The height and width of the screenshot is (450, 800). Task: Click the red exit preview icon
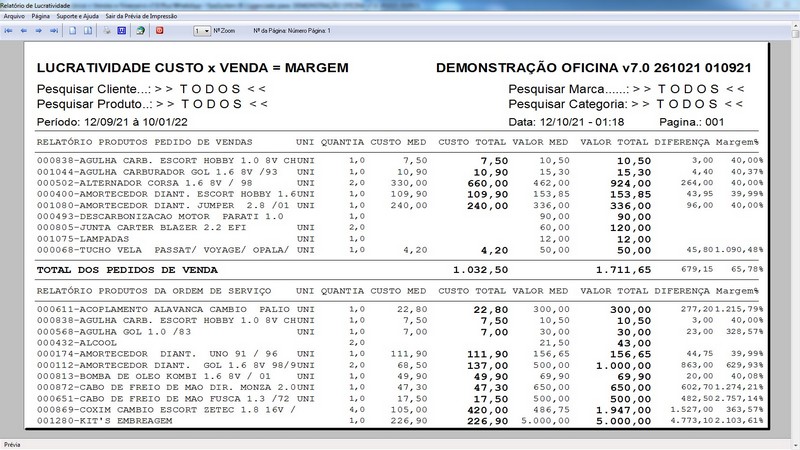tap(159, 31)
